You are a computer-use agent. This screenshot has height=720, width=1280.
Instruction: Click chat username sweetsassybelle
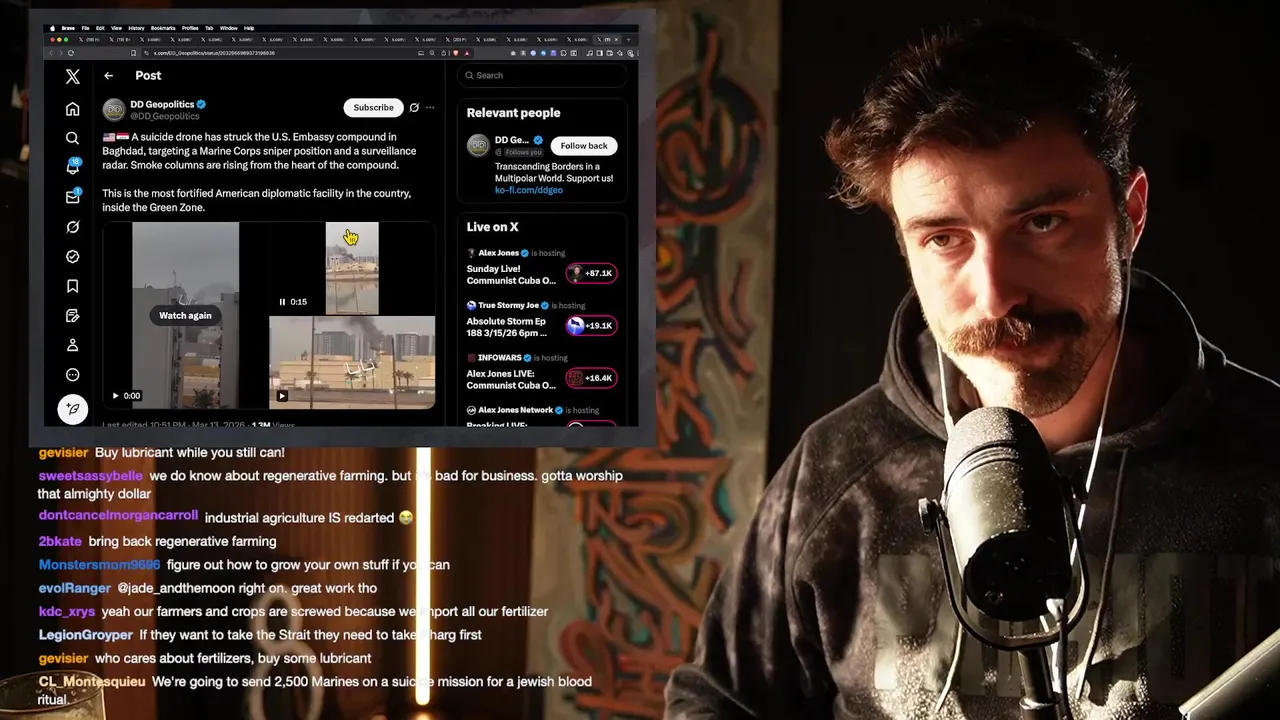pos(90,476)
